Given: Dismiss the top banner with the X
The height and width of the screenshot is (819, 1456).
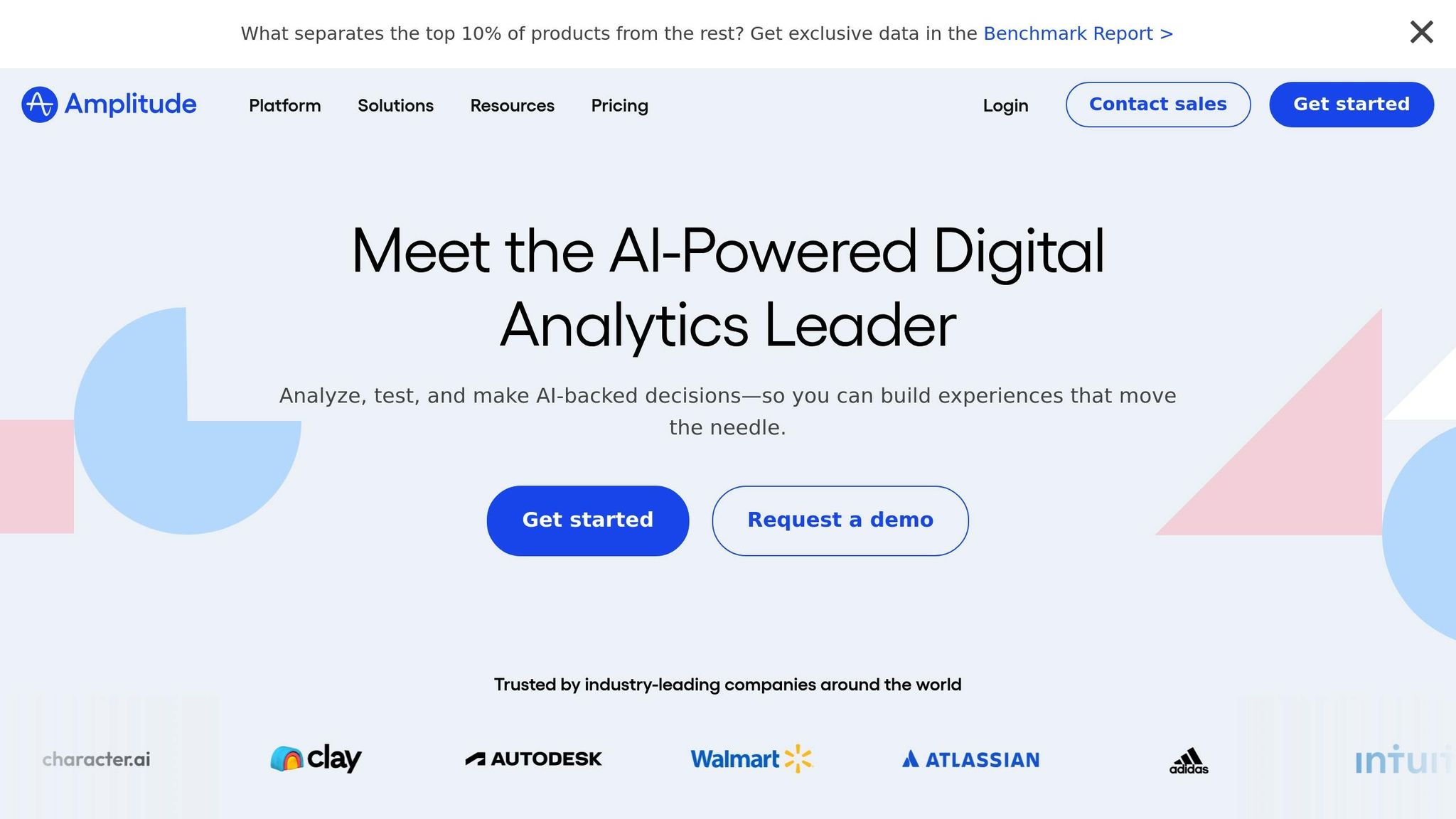Looking at the screenshot, I should tap(1421, 32).
